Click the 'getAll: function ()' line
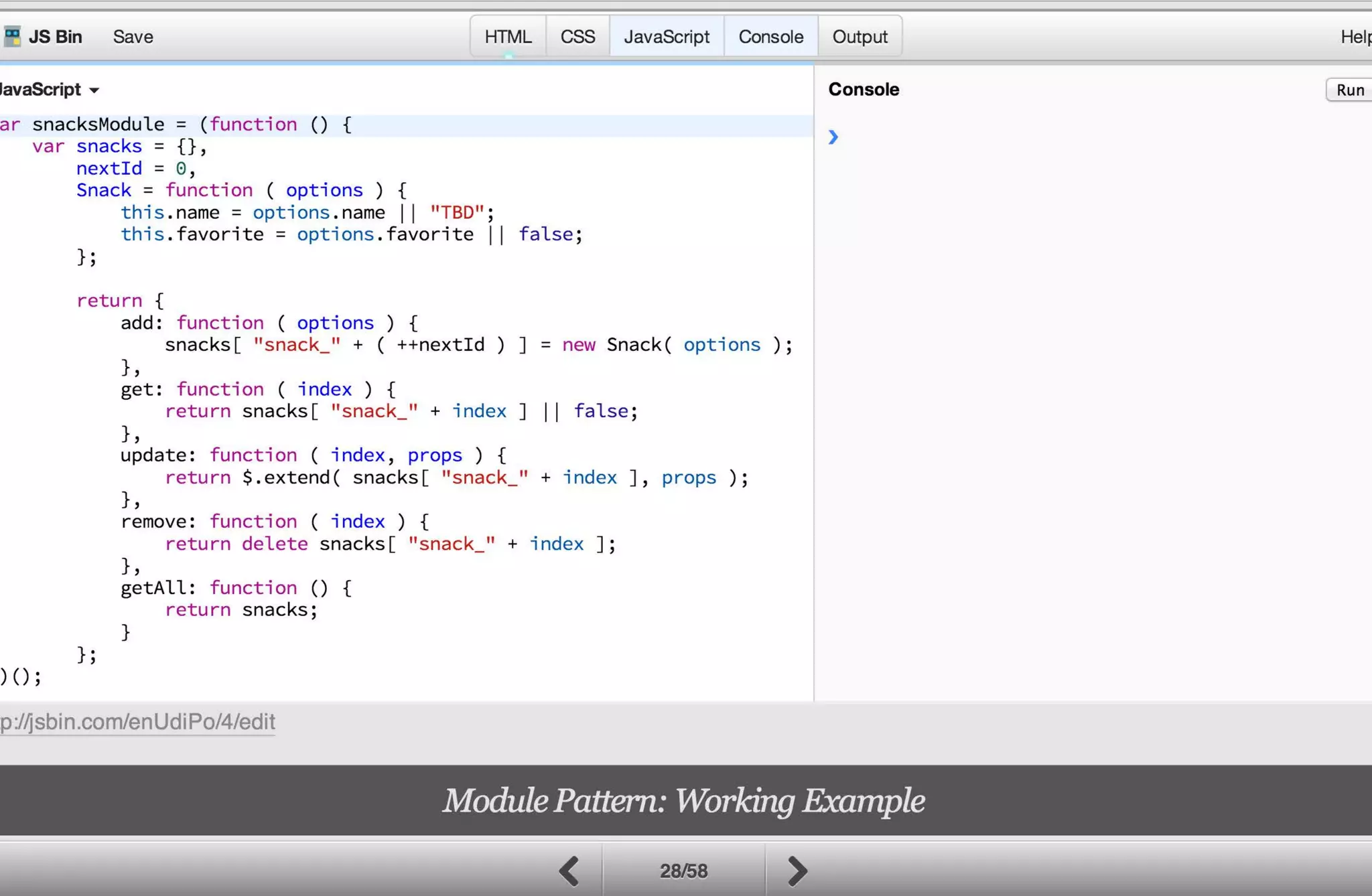The height and width of the screenshot is (896, 1372). 236,588
